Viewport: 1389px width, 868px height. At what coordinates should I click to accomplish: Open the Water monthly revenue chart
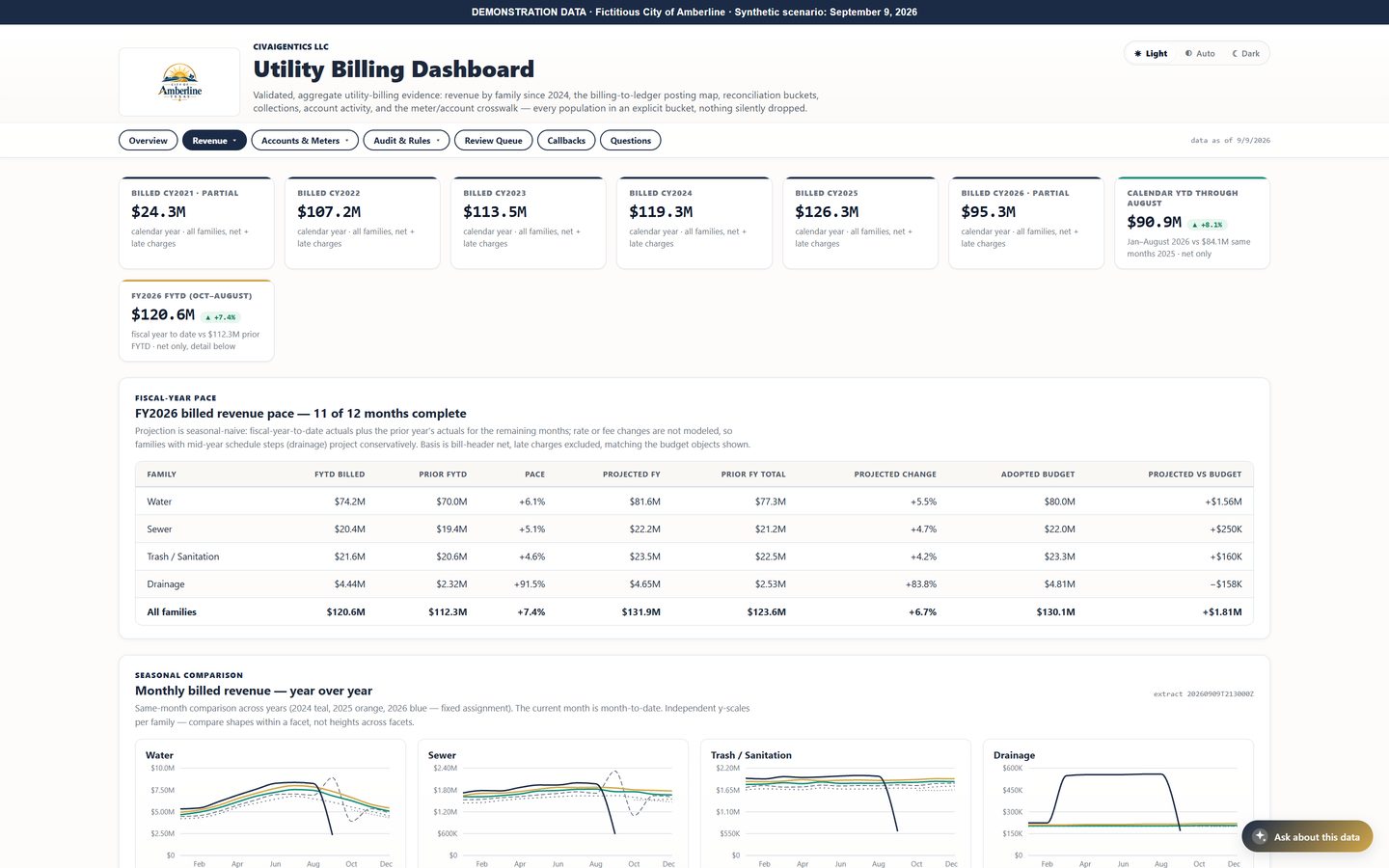(270, 804)
